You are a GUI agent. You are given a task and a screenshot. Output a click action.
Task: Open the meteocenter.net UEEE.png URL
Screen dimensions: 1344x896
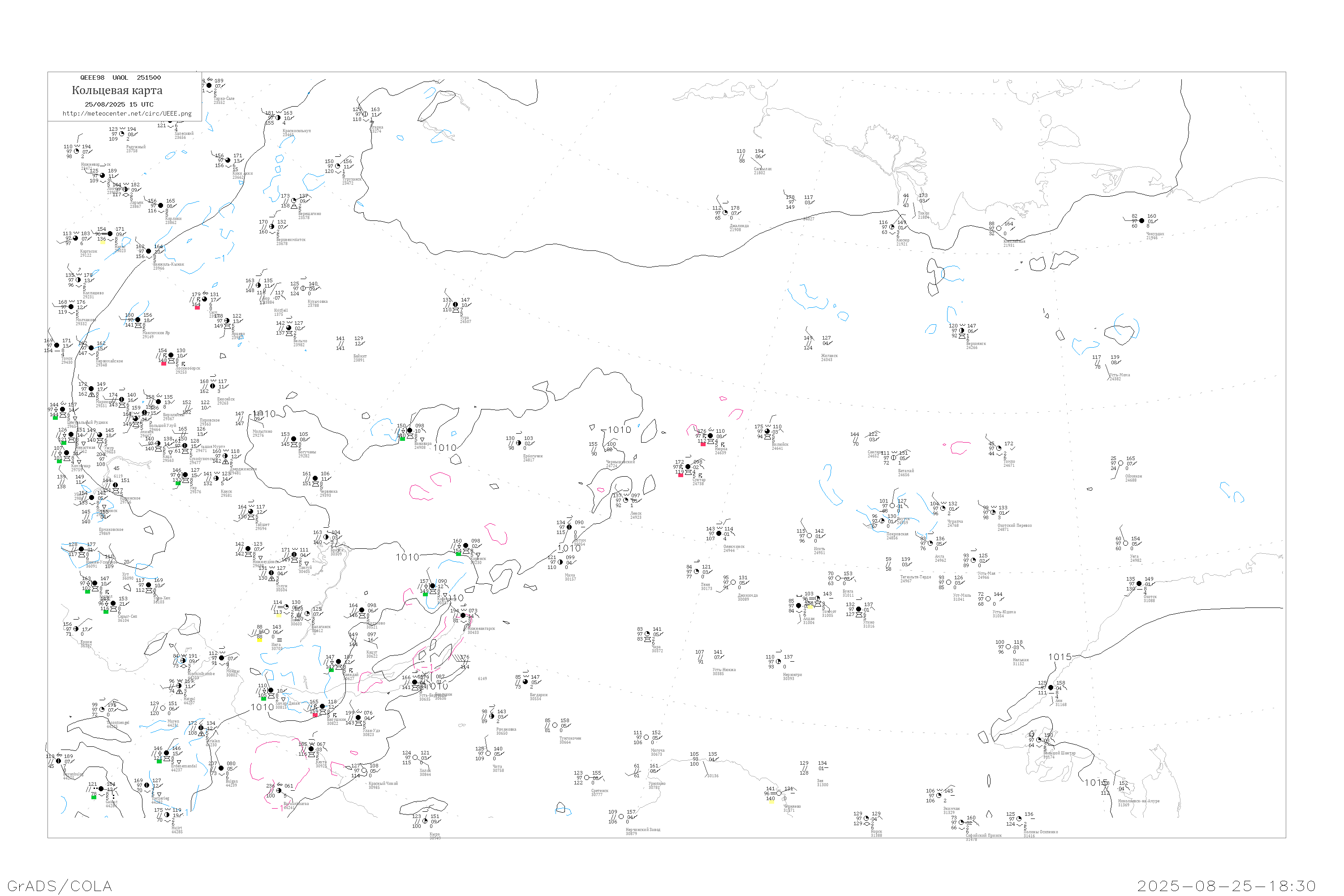tap(127, 114)
